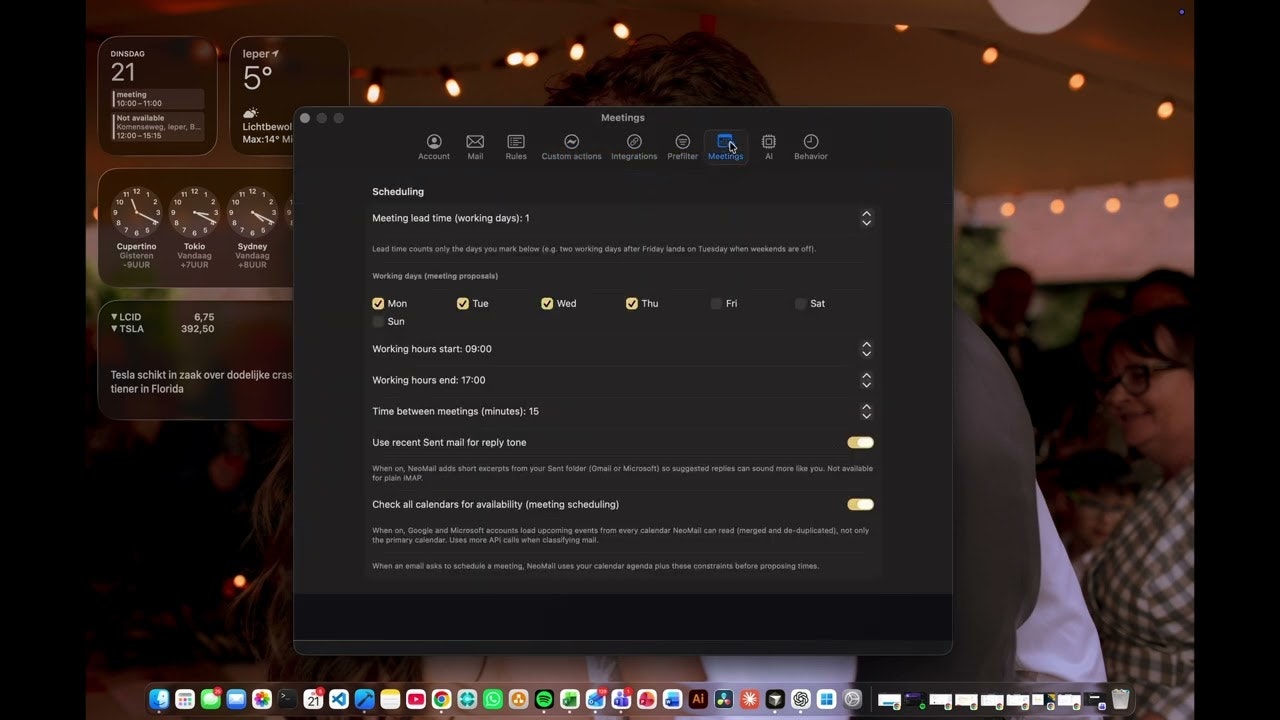Open the Prefilter settings panel

[x=682, y=146]
